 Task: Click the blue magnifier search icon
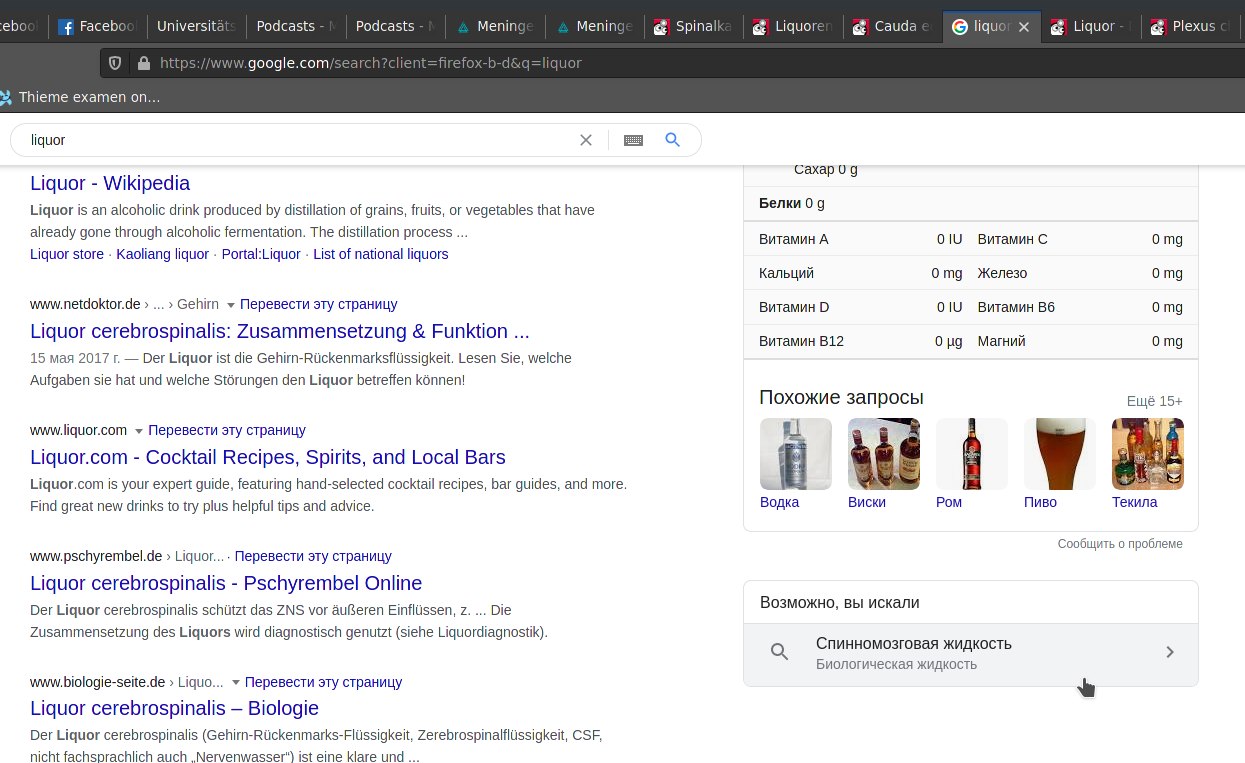(673, 140)
